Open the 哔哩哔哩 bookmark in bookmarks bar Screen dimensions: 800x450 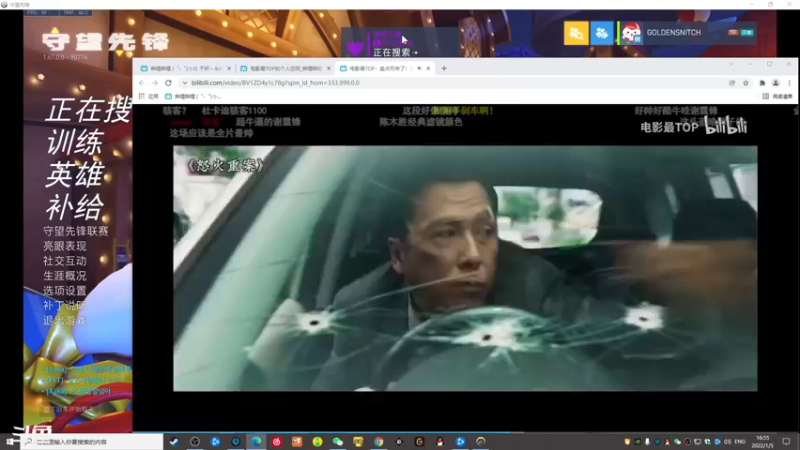click(193, 96)
